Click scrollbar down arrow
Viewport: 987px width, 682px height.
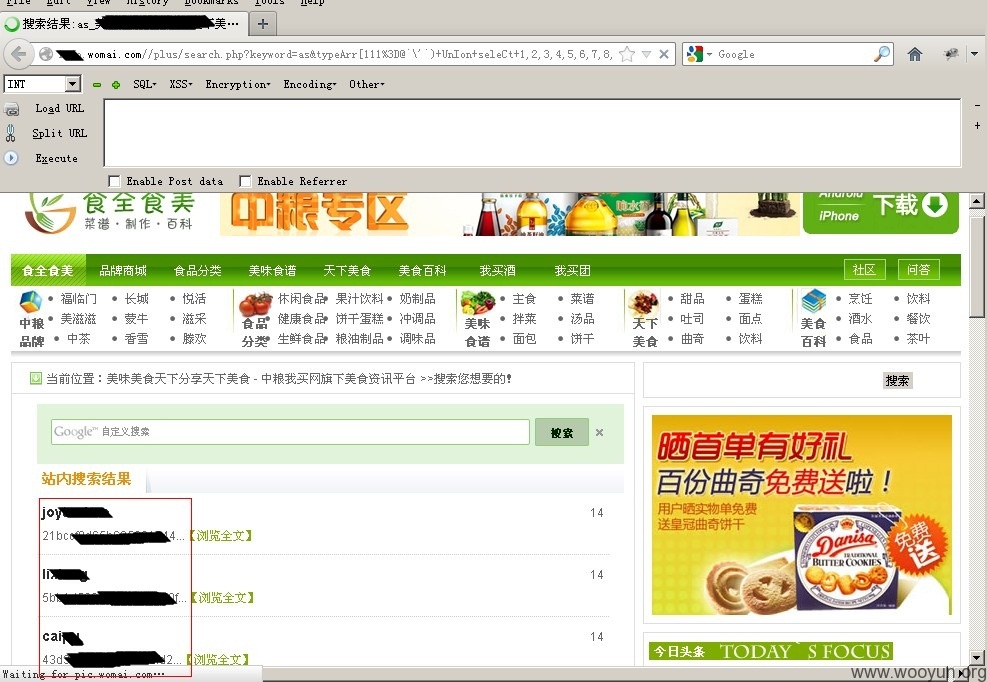click(x=977, y=657)
